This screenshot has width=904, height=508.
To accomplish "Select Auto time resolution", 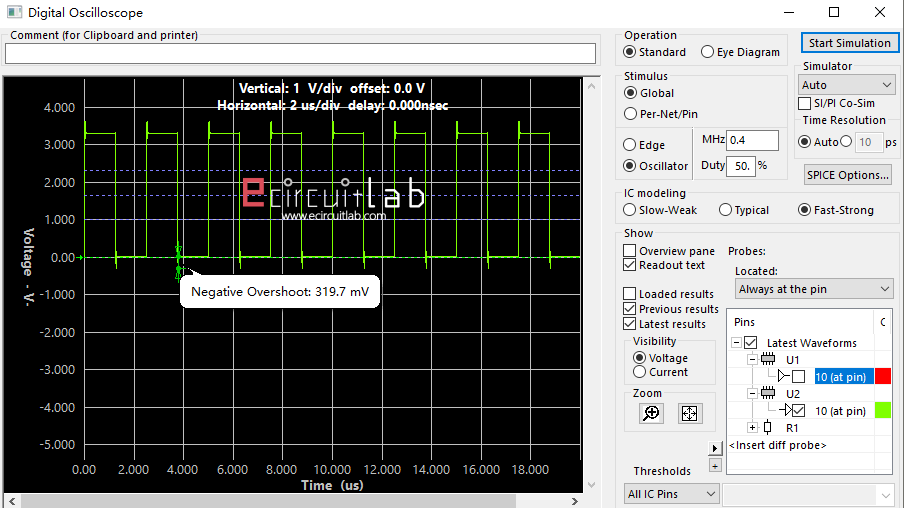I will tap(804, 142).
